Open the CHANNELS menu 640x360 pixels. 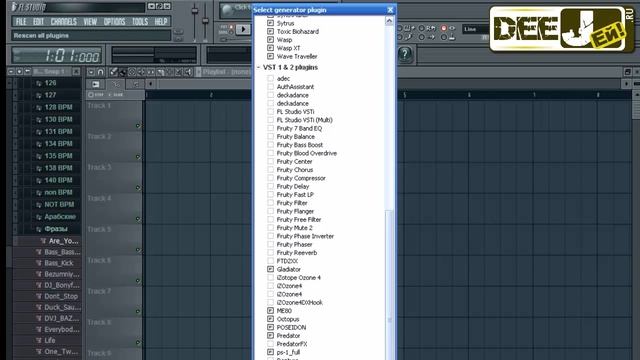[x=64, y=22]
